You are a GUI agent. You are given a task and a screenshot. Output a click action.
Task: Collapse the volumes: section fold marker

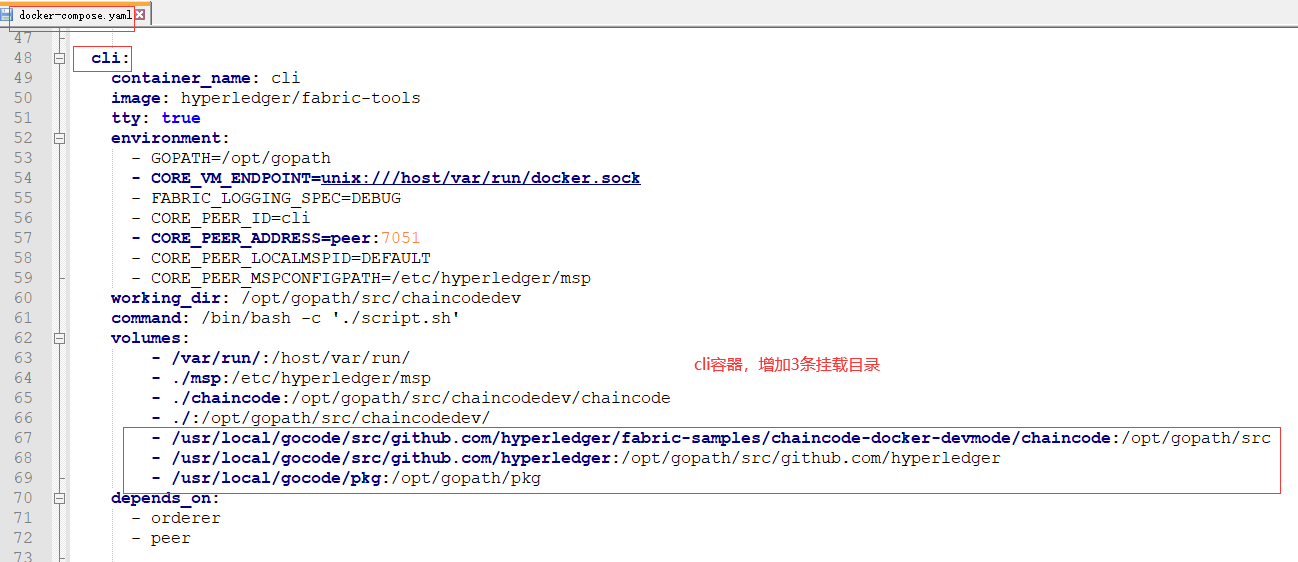[59, 338]
